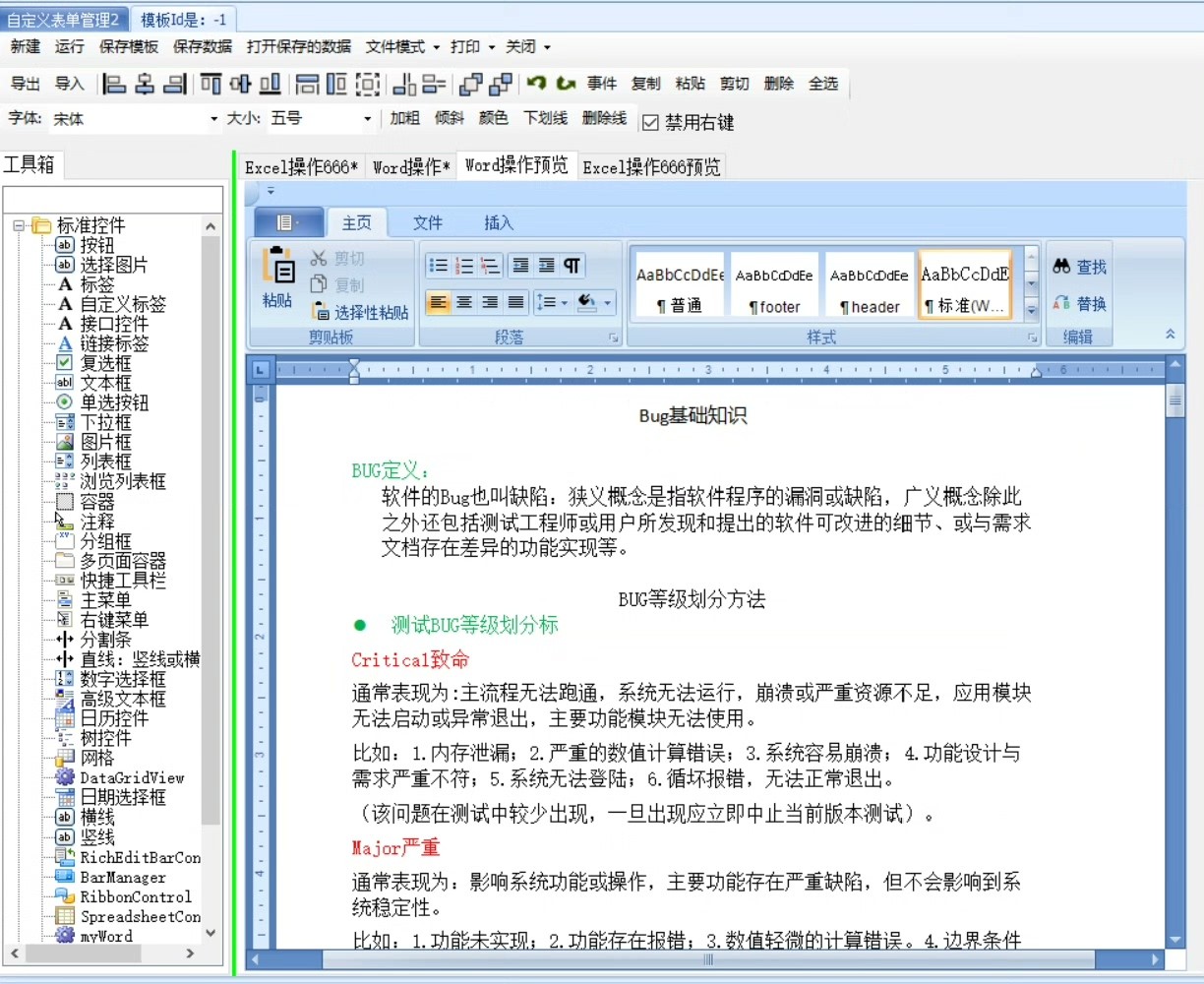Click the 选择性粘贴 button
This screenshot has height=984, width=1204.
(x=360, y=312)
